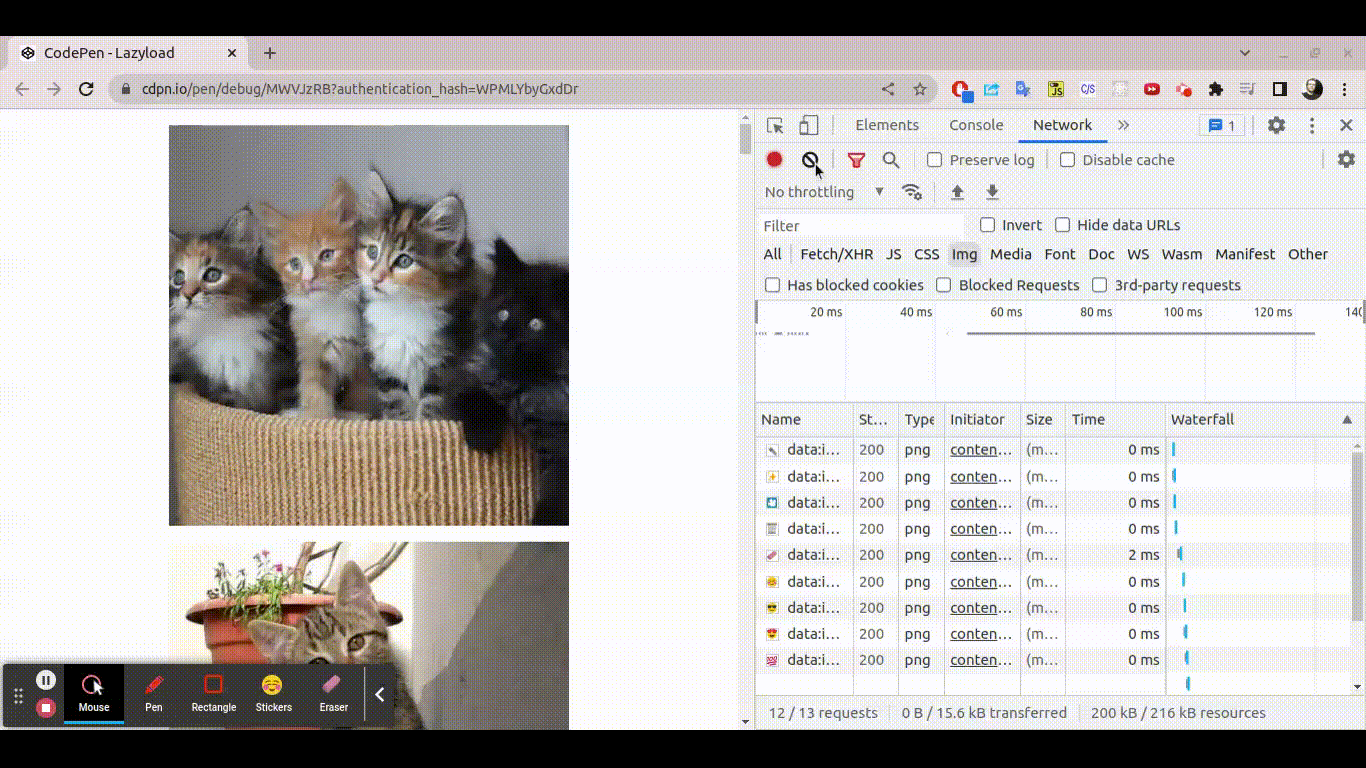Click the 2 ms time cell
This screenshot has height=768, width=1366.
coord(1115,555)
